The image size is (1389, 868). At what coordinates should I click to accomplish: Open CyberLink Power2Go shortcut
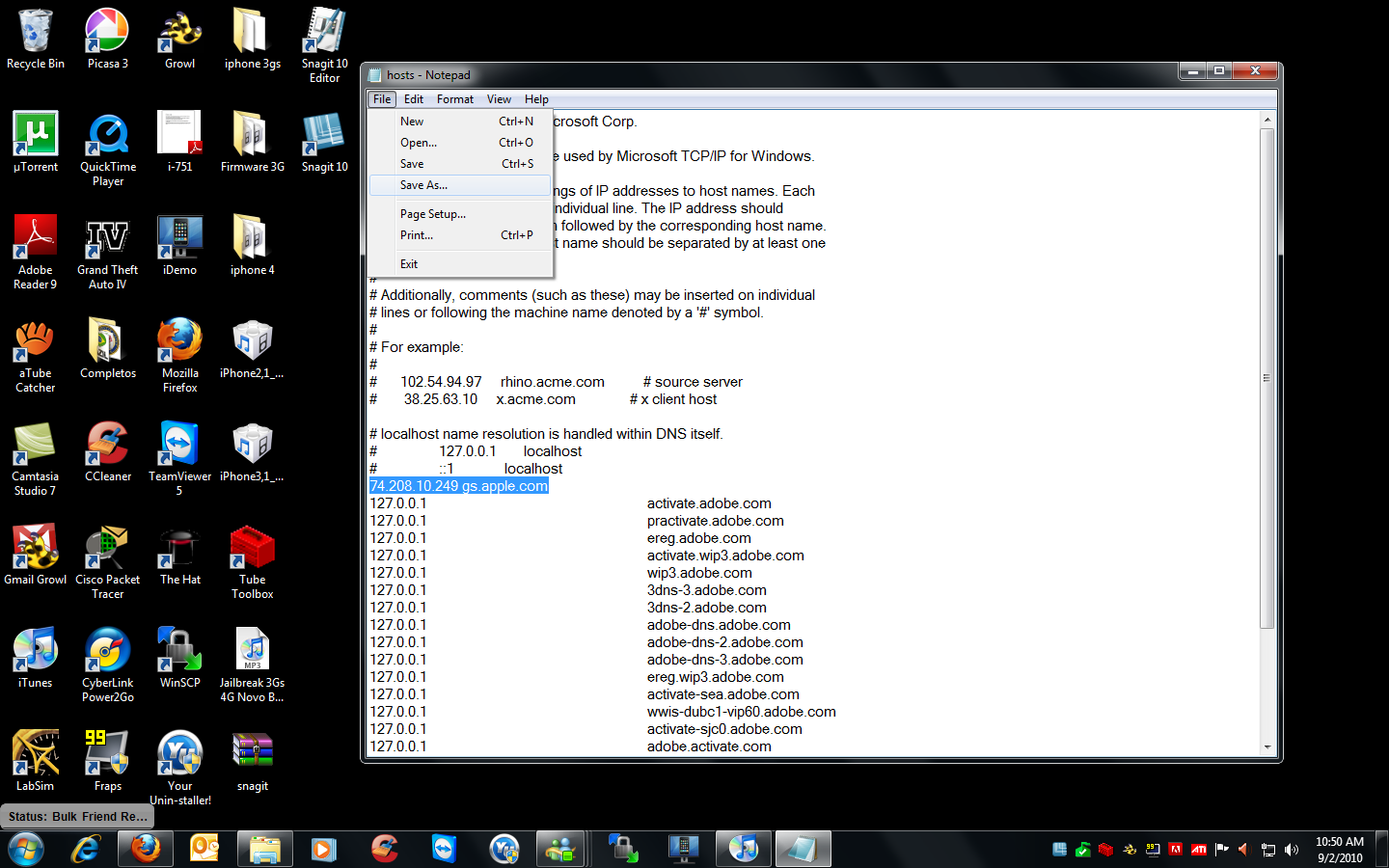[x=108, y=665]
